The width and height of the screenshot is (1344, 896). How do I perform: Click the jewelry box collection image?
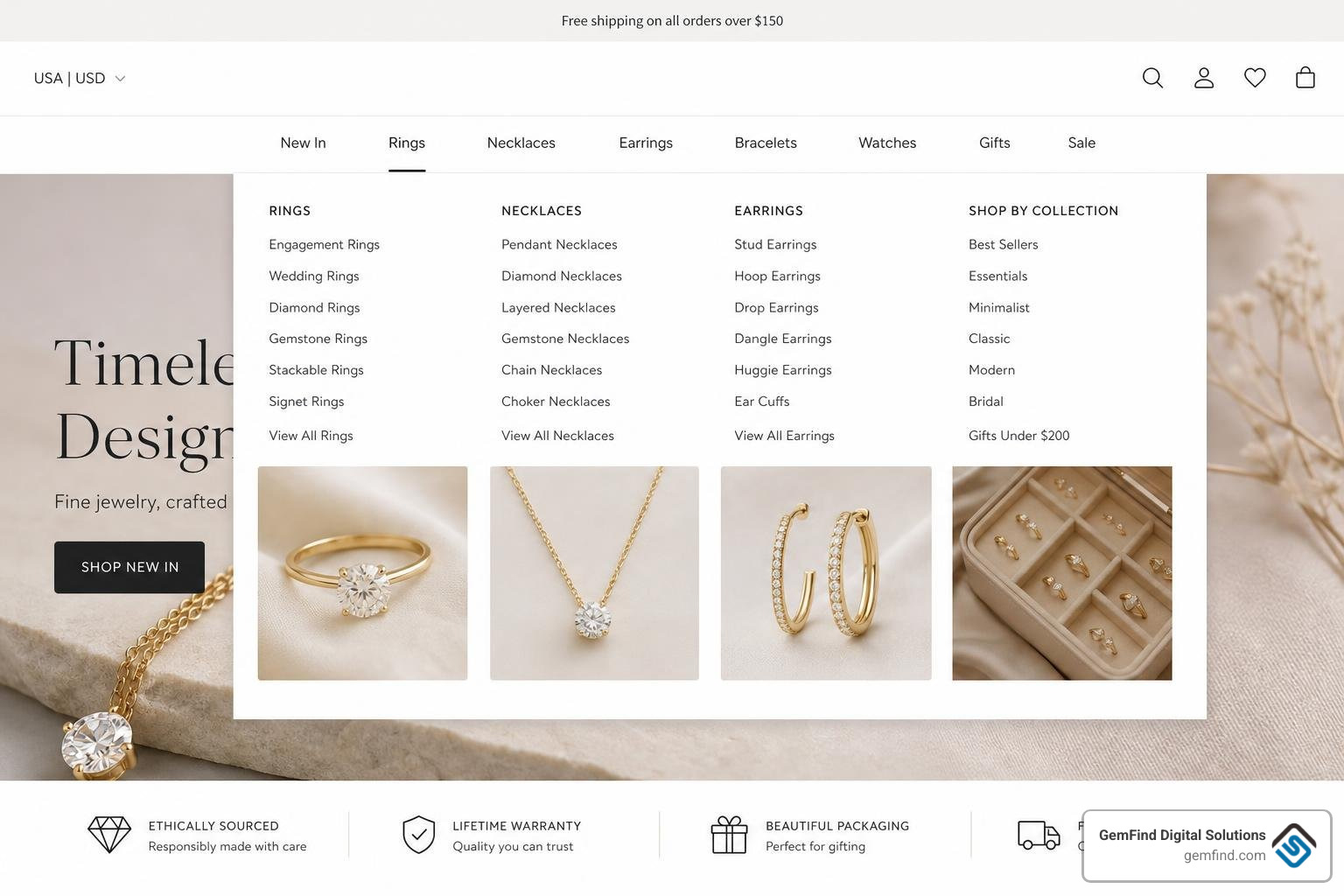coord(1061,573)
